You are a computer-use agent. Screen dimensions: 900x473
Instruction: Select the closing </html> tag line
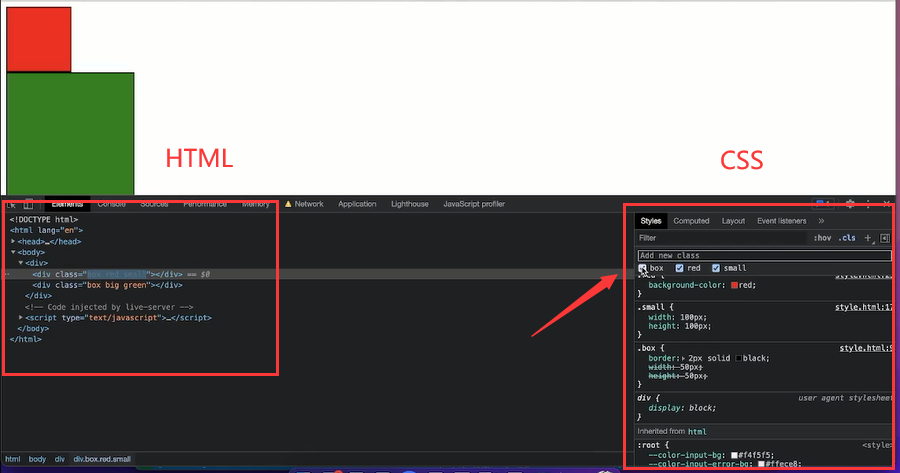point(25,339)
